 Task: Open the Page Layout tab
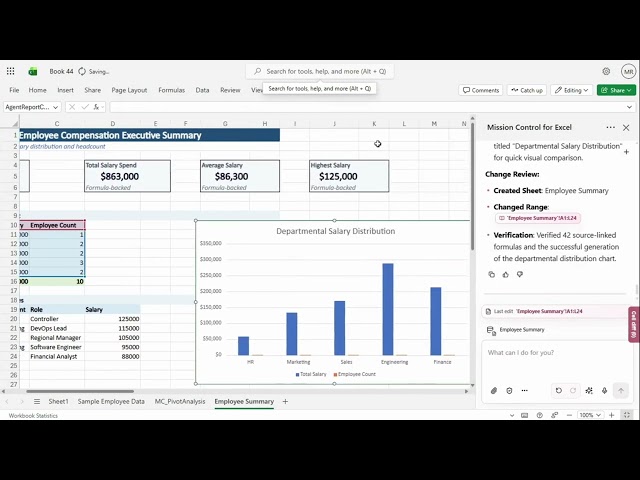(x=129, y=90)
